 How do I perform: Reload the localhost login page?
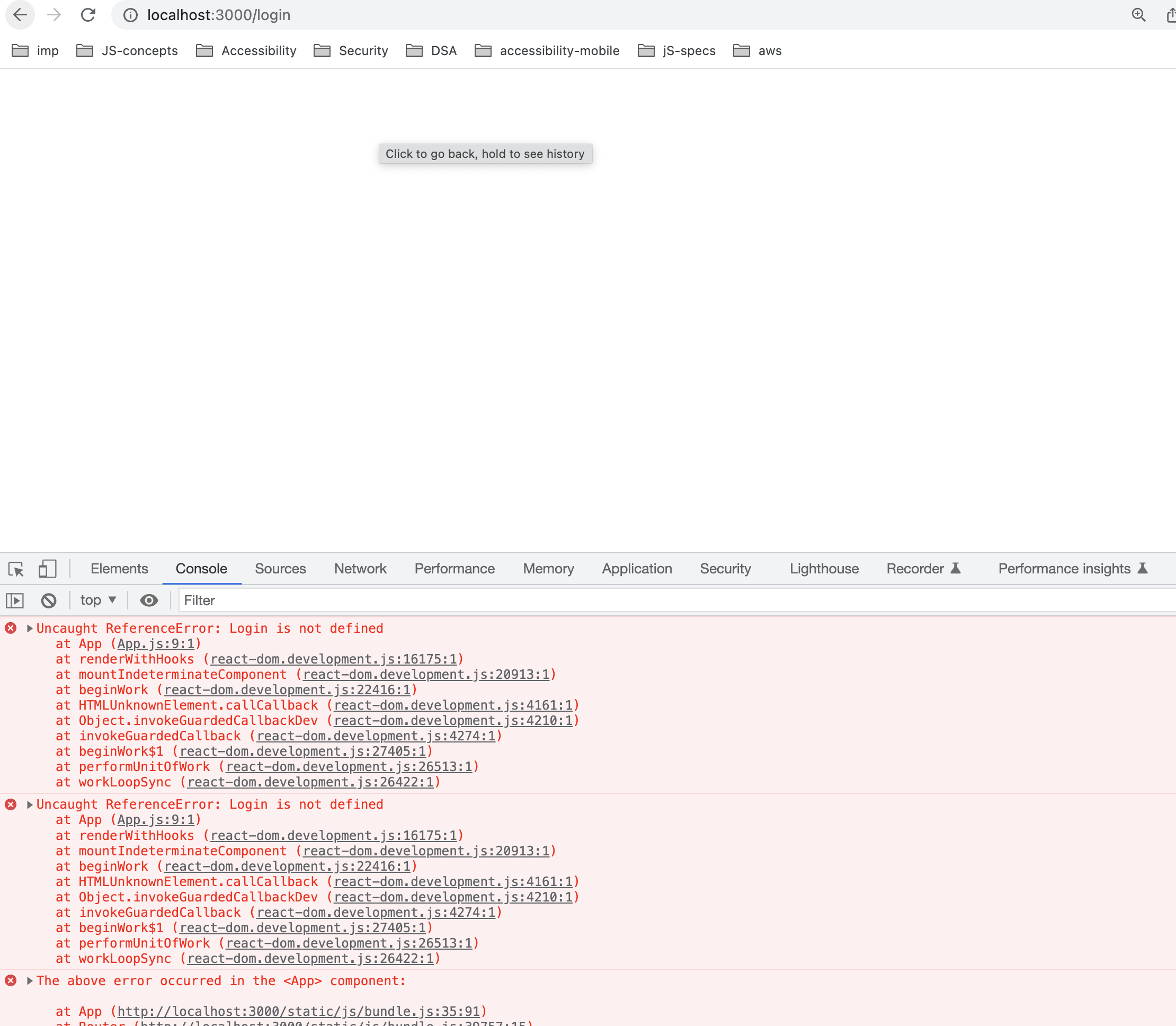[x=88, y=15]
